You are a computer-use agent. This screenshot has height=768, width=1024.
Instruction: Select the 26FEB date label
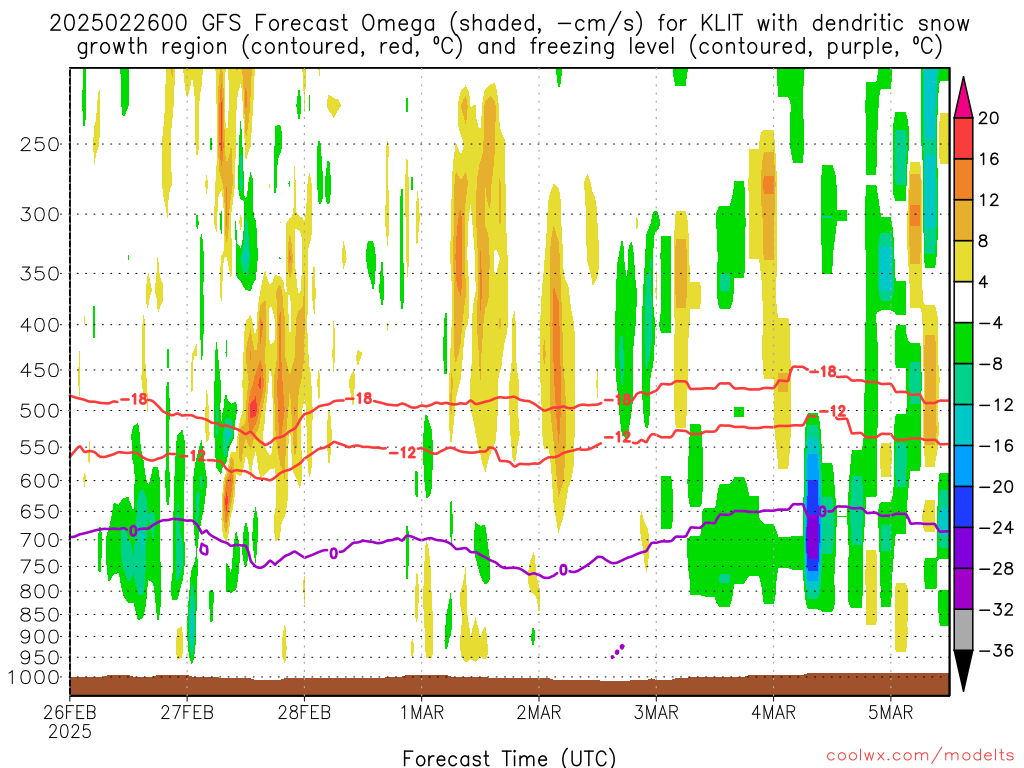coord(70,712)
